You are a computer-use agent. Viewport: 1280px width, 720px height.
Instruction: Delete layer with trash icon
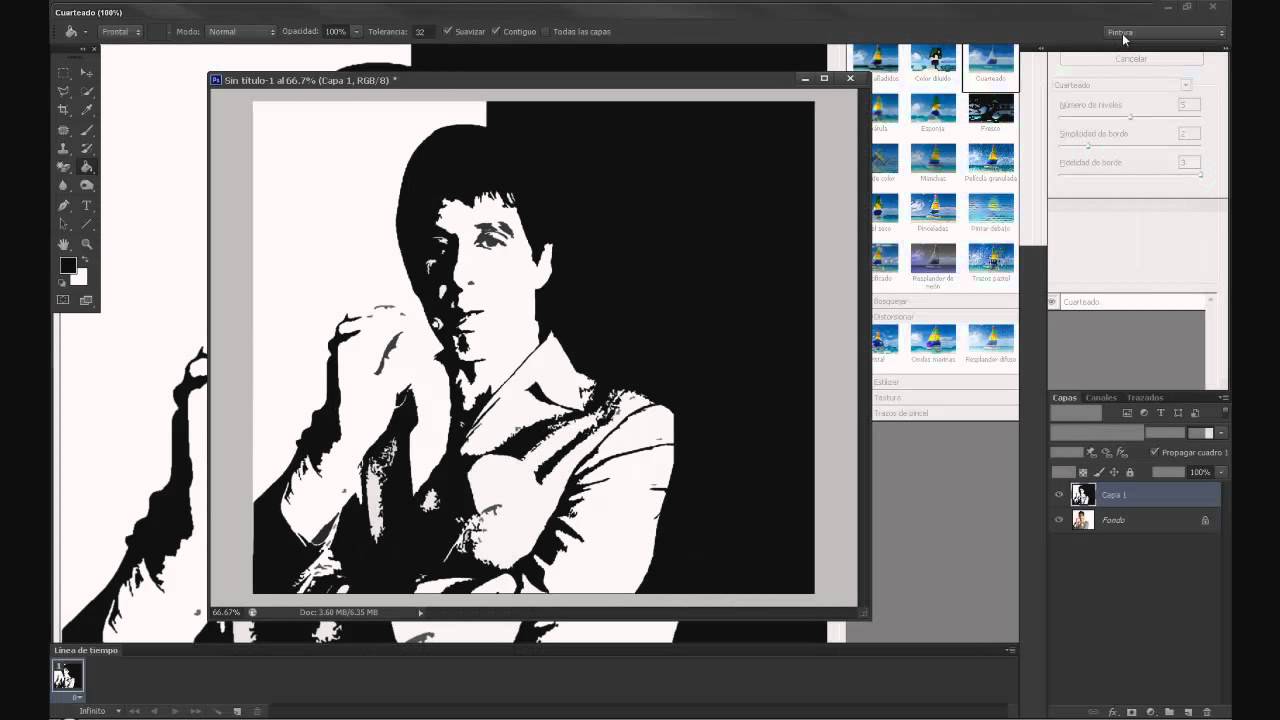pos(1207,712)
